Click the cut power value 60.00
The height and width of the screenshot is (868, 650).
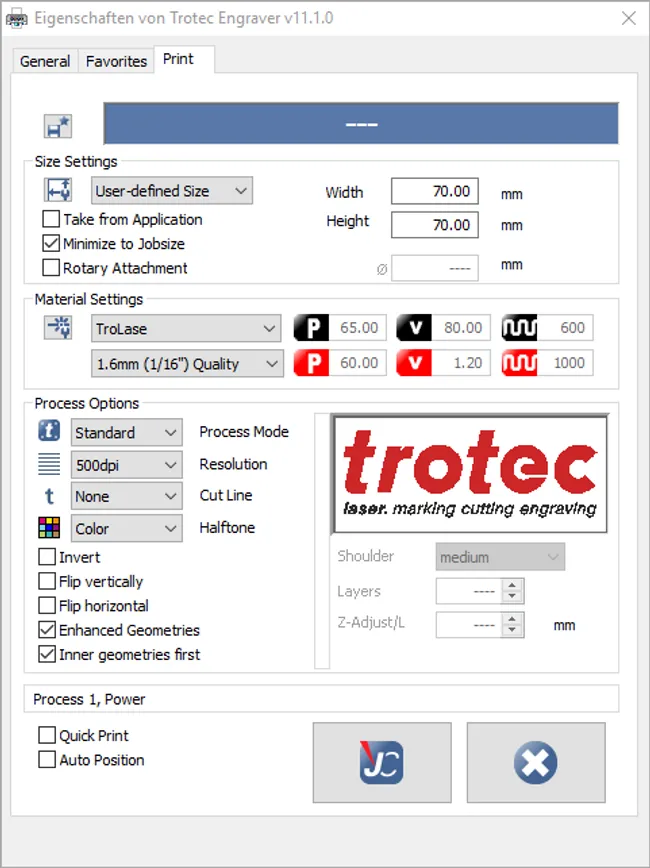[358, 363]
